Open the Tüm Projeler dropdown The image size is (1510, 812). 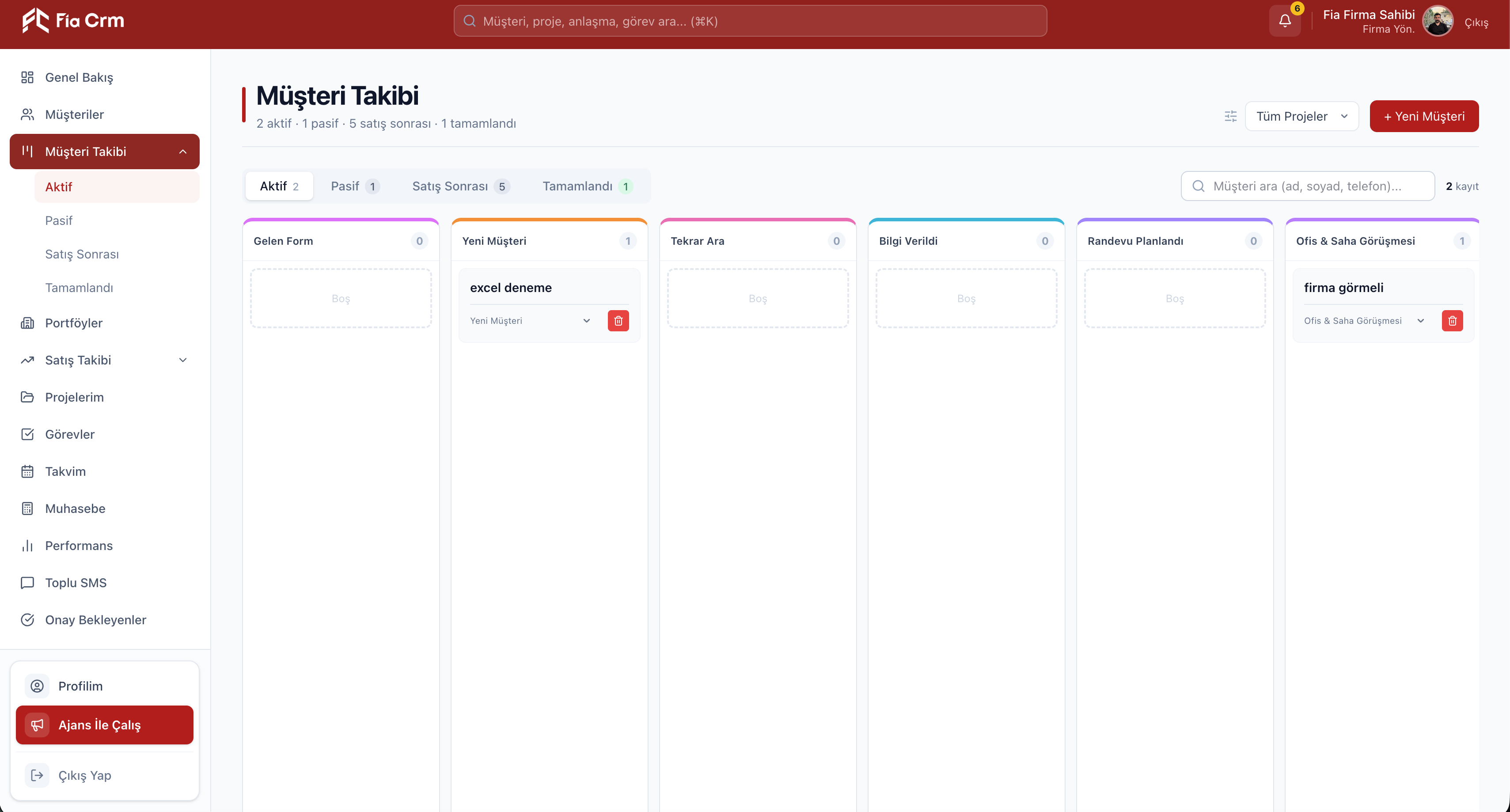pyautogui.click(x=1301, y=116)
